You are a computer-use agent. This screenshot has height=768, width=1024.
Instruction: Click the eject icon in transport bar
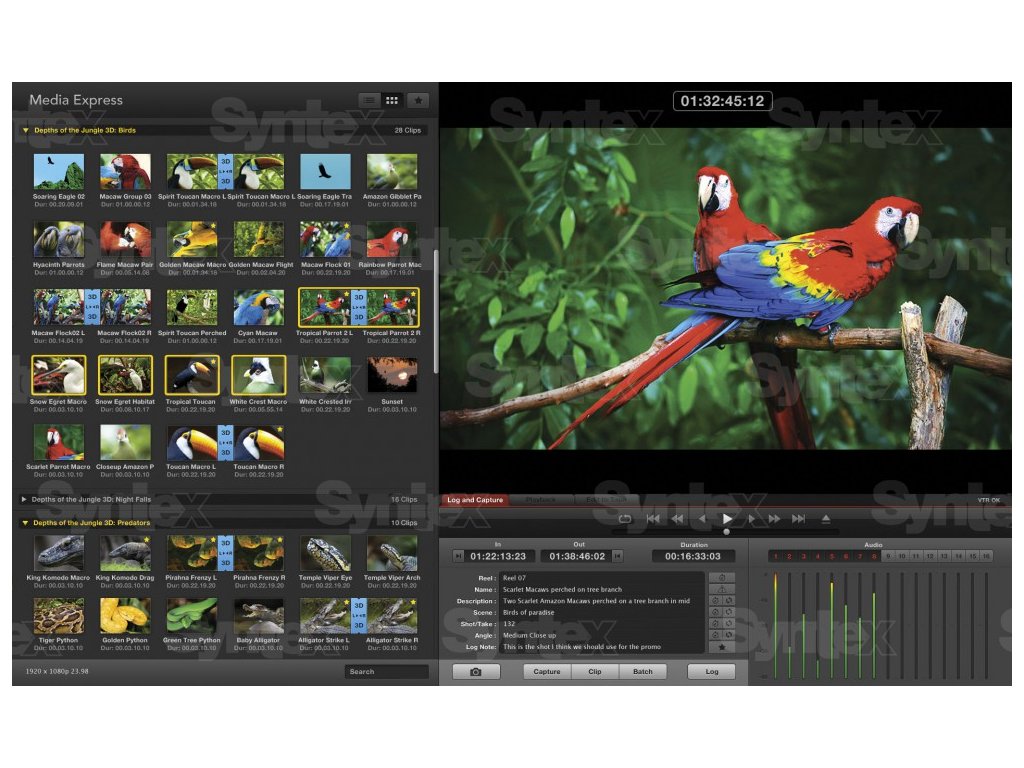pyautogui.click(x=826, y=518)
